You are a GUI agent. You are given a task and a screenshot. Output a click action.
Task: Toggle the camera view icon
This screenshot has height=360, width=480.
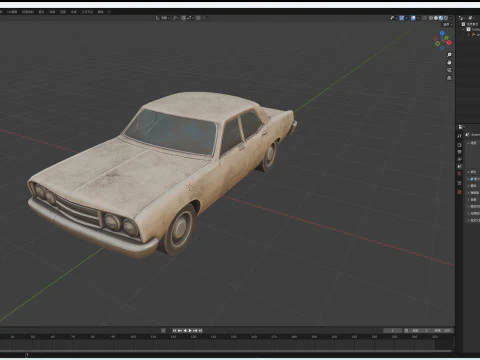pos(449,70)
